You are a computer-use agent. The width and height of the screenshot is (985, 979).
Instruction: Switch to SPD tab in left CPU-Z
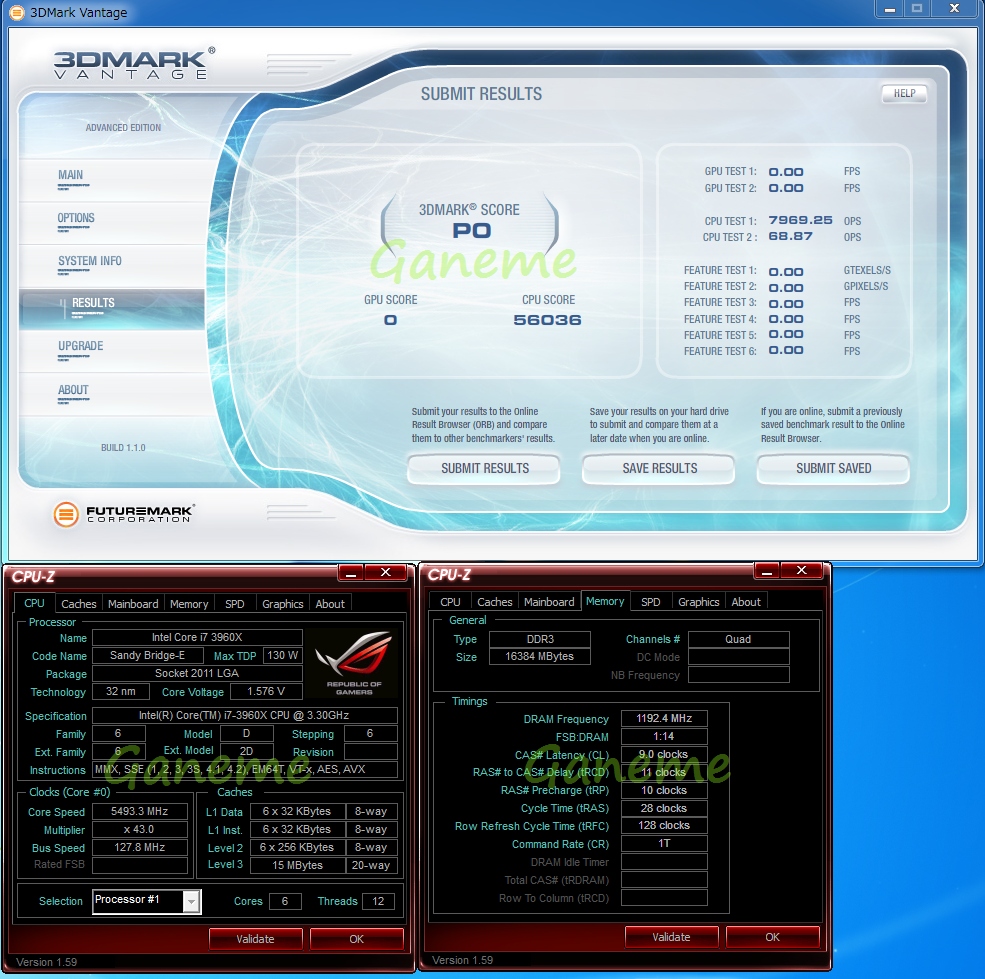point(234,604)
